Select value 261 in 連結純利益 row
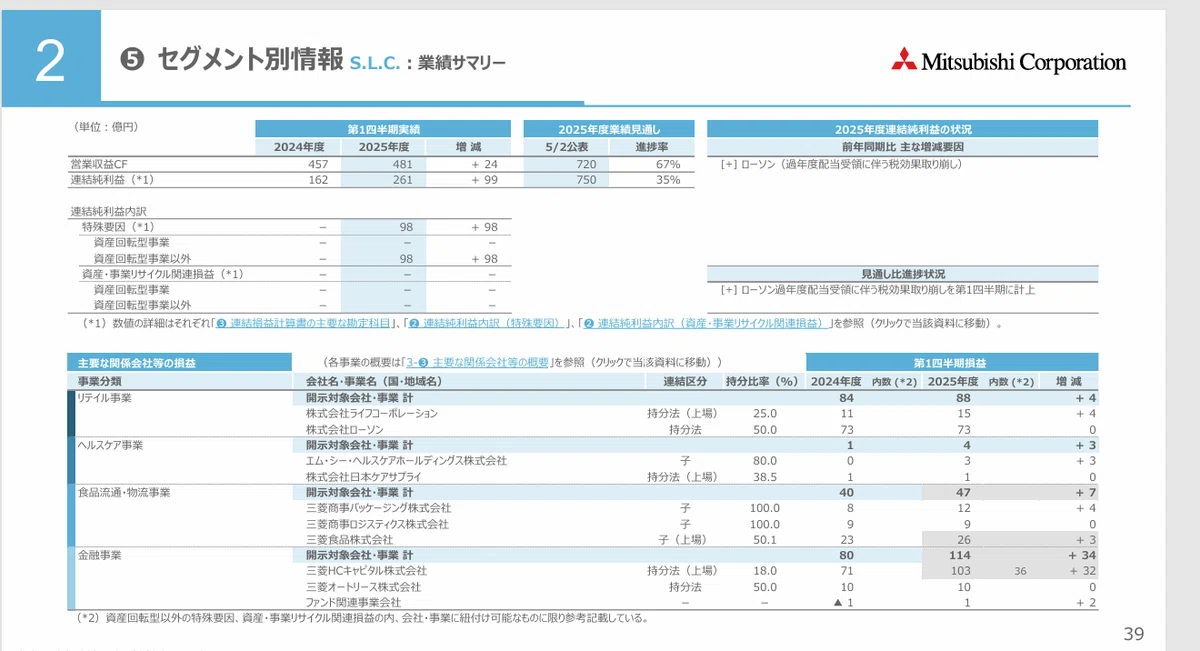The height and width of the screenshot is (651, 1200). click(x=402, y=180)
